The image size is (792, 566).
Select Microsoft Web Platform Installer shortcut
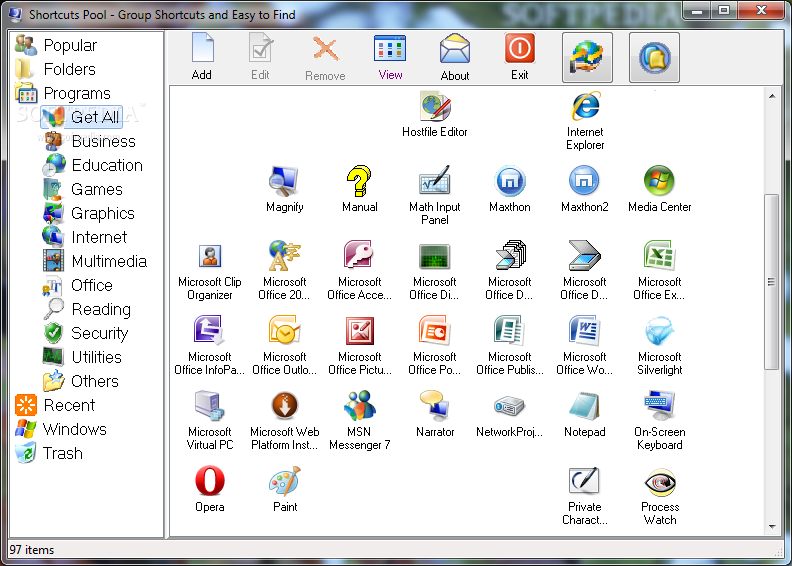284,421
